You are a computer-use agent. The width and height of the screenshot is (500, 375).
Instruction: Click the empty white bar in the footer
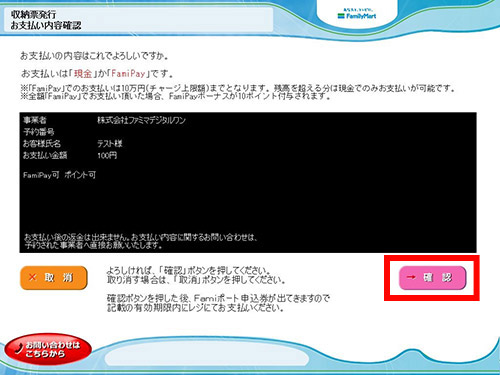[x=207, y=357]
